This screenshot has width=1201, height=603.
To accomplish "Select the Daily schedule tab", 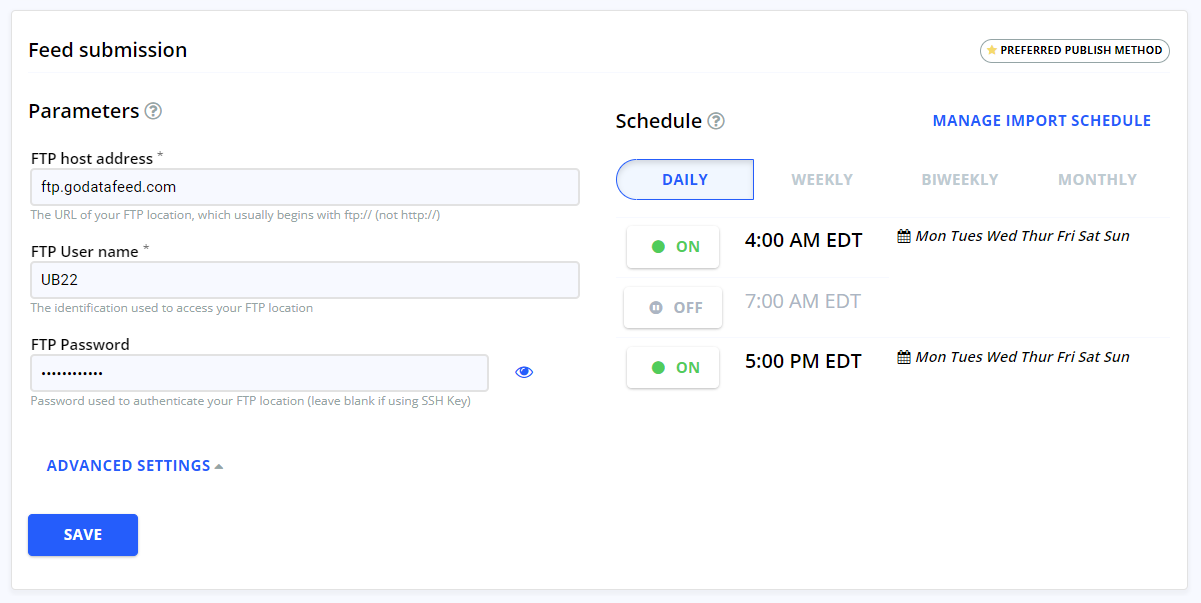I will point(685,180).
